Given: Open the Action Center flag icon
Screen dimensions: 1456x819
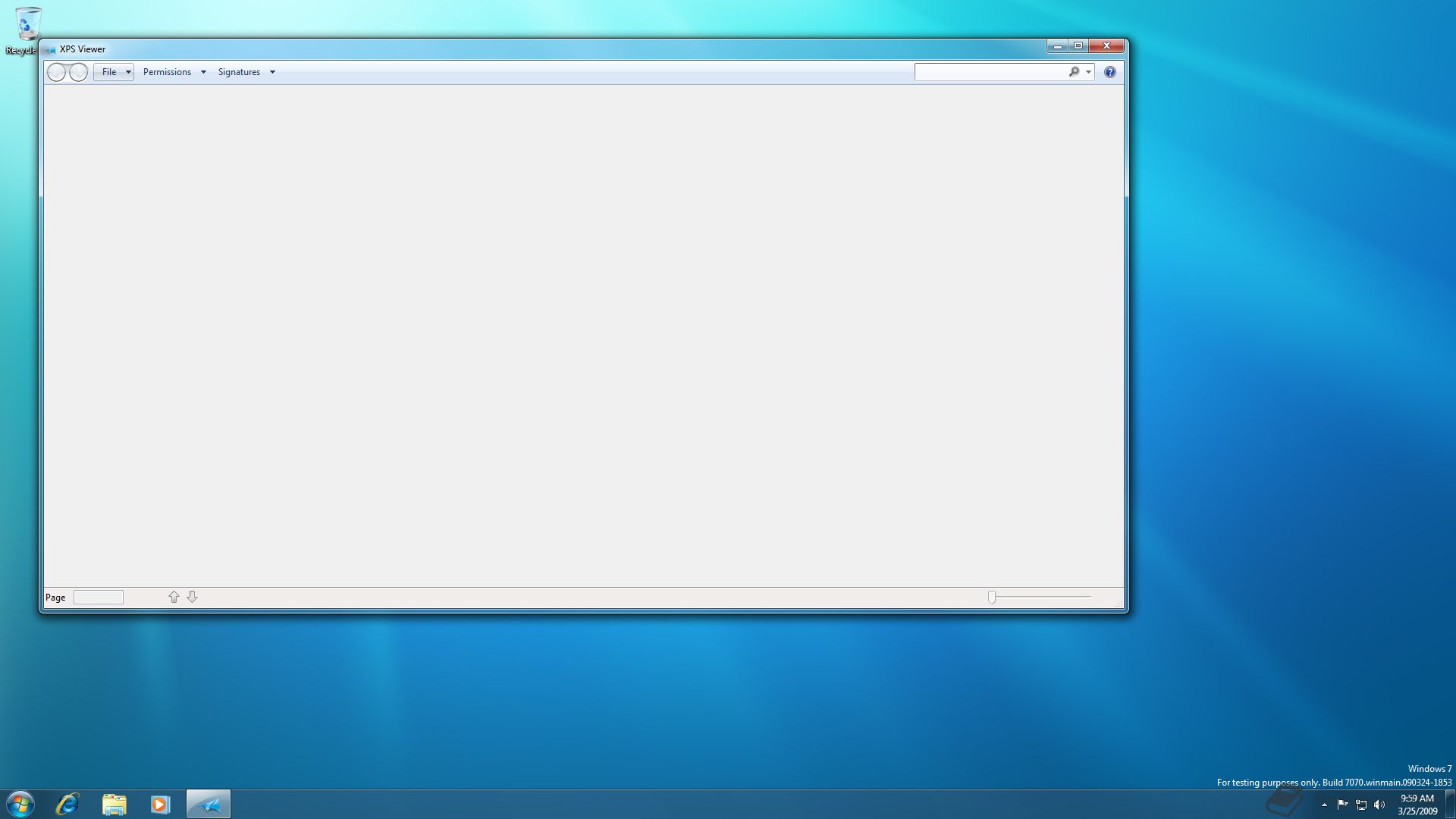Looking at the screenshot, I should (1342, 805).
